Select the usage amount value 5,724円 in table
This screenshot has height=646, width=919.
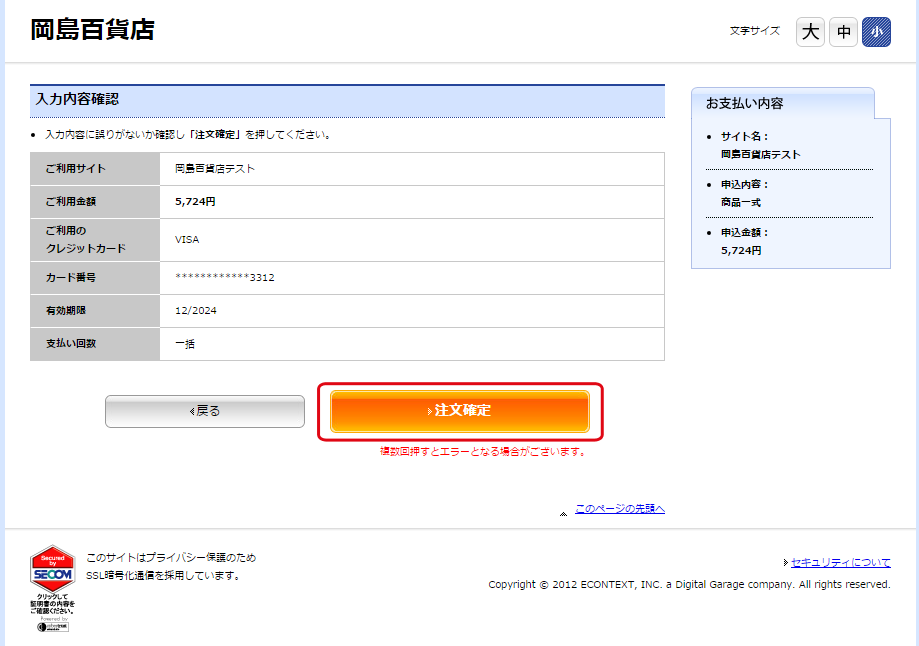click(x=195, y=202)
